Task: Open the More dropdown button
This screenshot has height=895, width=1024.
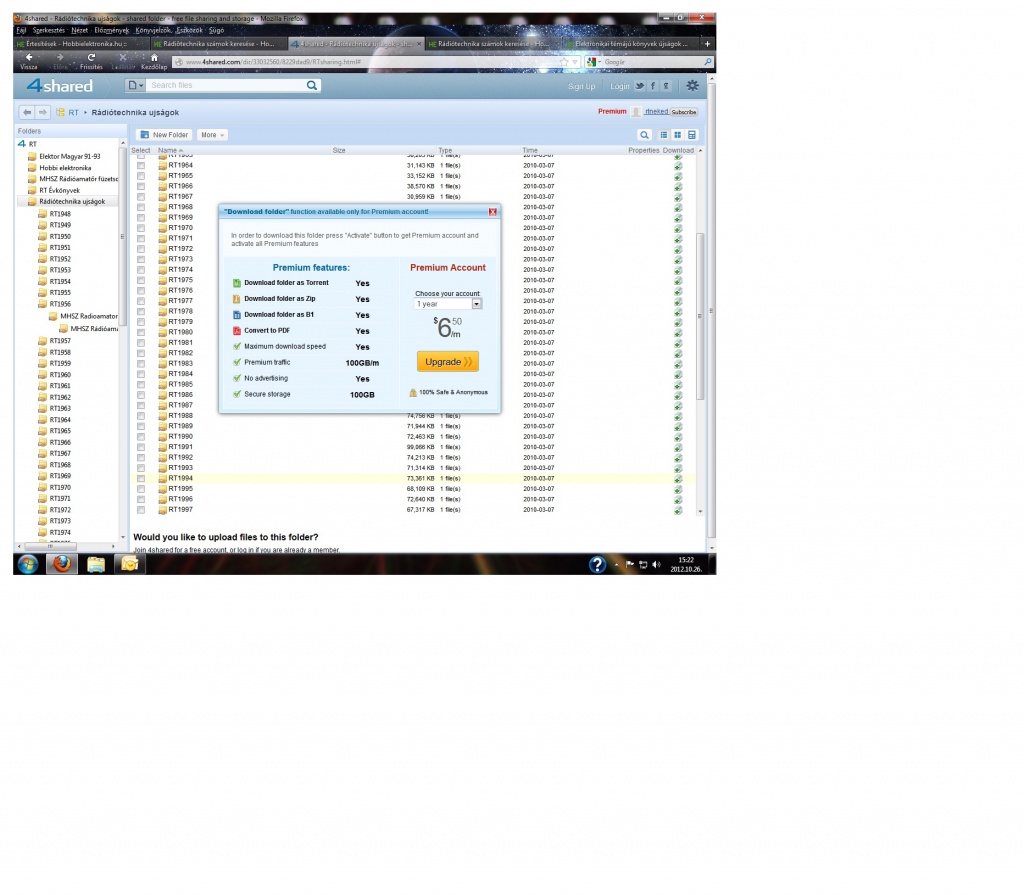Action: 212,135
